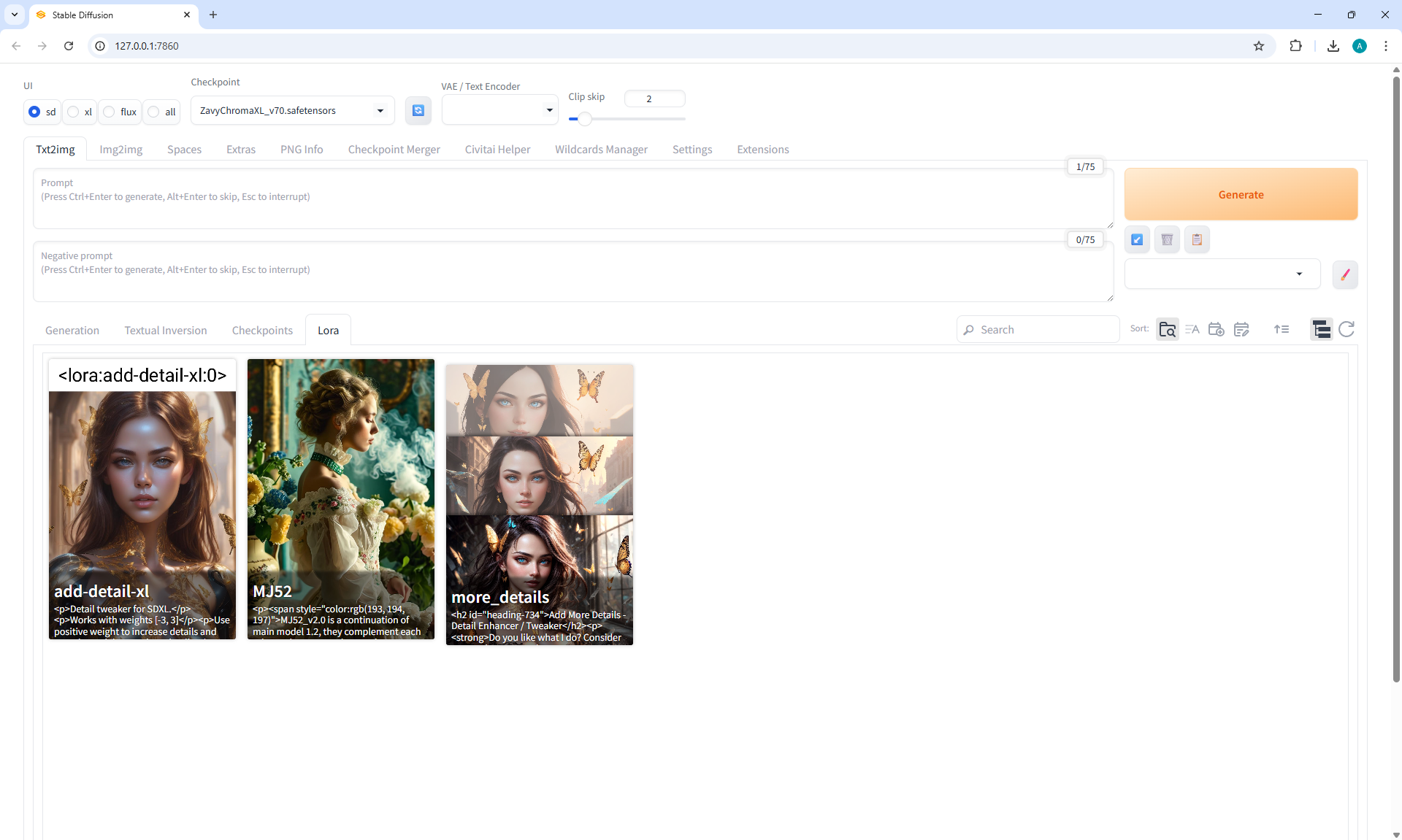Click the refresh checkpoints icon
This screenshot has height=840, width=1402.
pyautogui.click(x=418, y=110)
